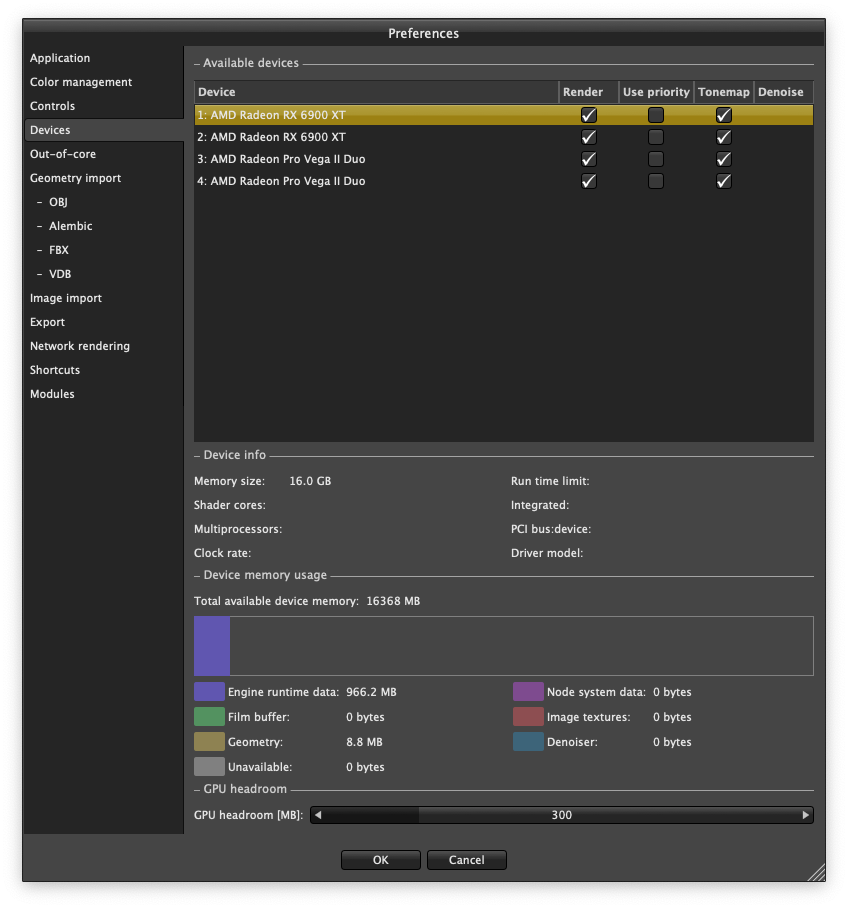Toggle Tonemap for device 3 Vega II Duo
Screen dimensions: 848x908
click(x=723, y=159)
